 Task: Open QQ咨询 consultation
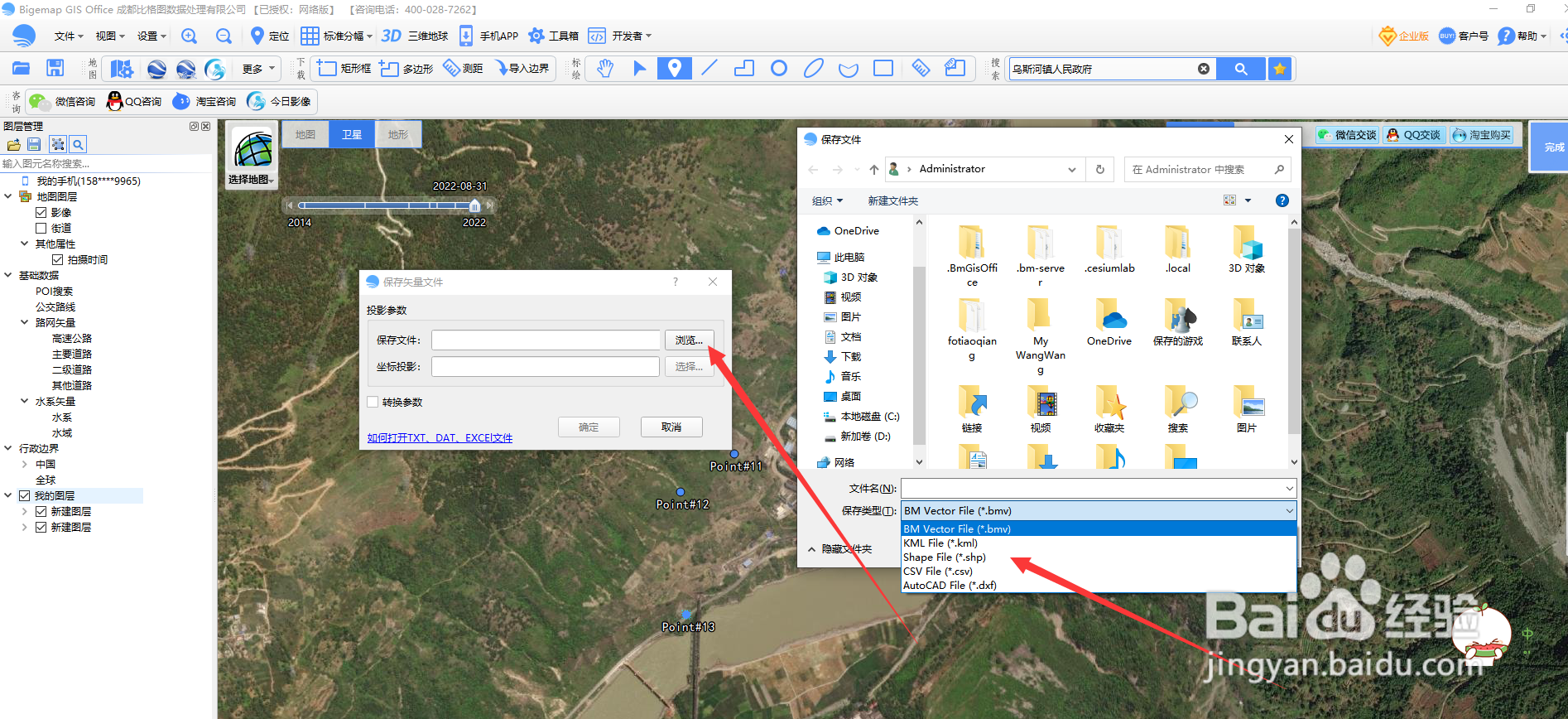click(x=134, y=101)
